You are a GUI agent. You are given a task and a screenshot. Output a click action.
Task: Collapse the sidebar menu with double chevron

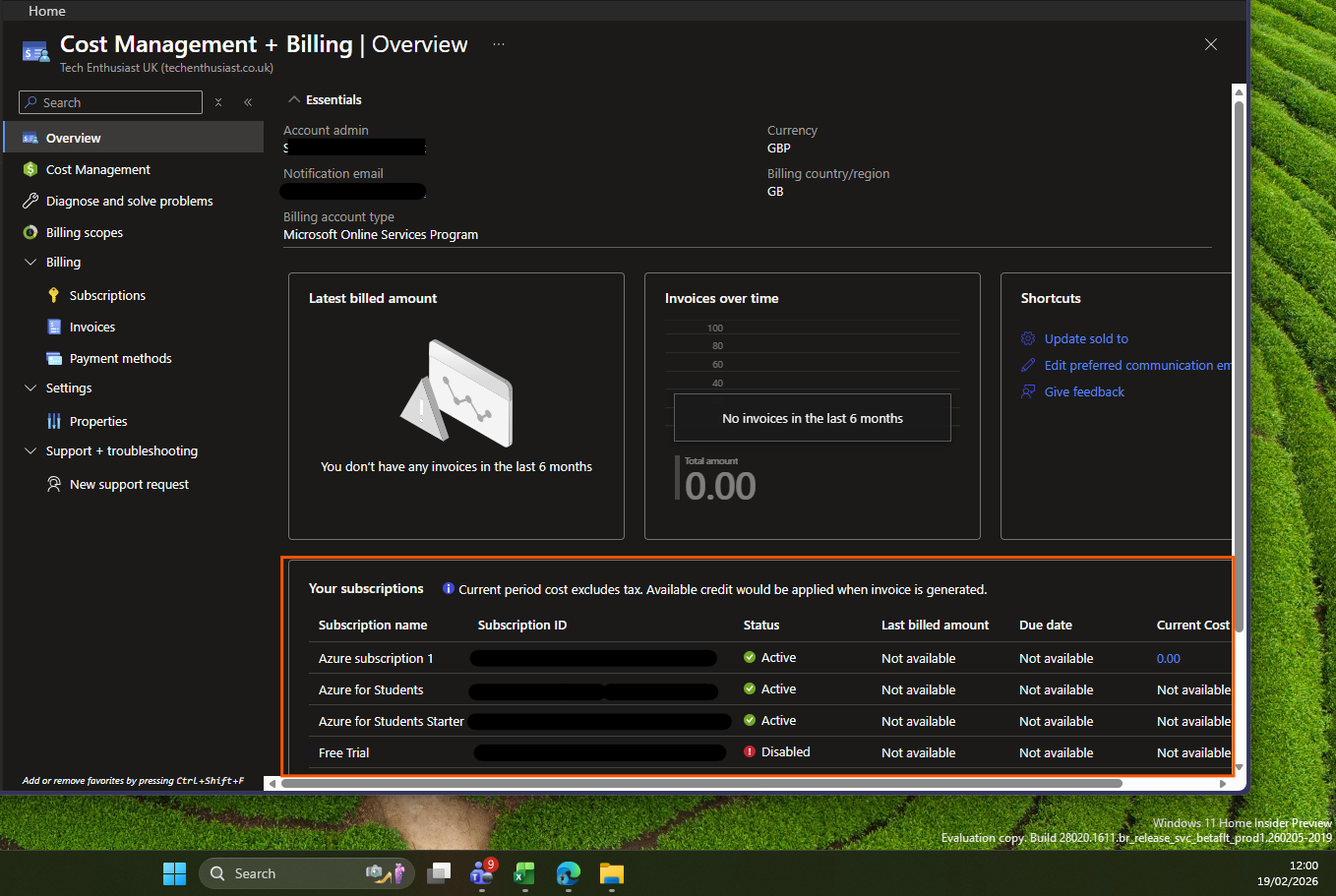pos(248,102)
